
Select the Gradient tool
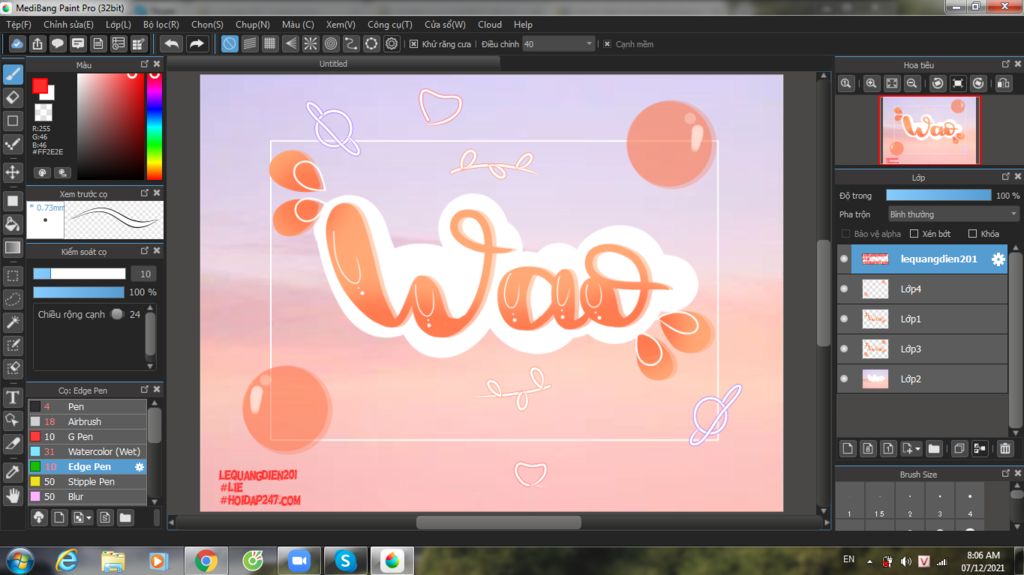point(12,248)
